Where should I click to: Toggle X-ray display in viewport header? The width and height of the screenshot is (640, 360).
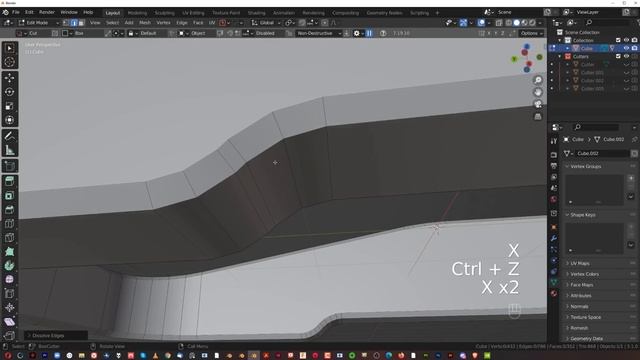[x=499, y=23]
